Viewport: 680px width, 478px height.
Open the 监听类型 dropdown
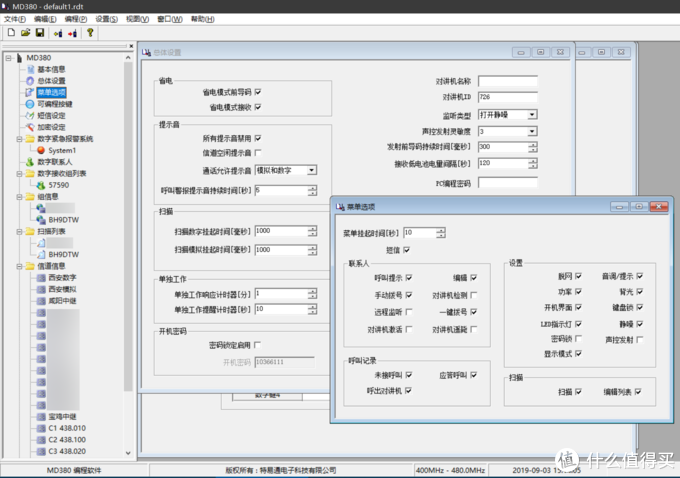pos(532,115)
